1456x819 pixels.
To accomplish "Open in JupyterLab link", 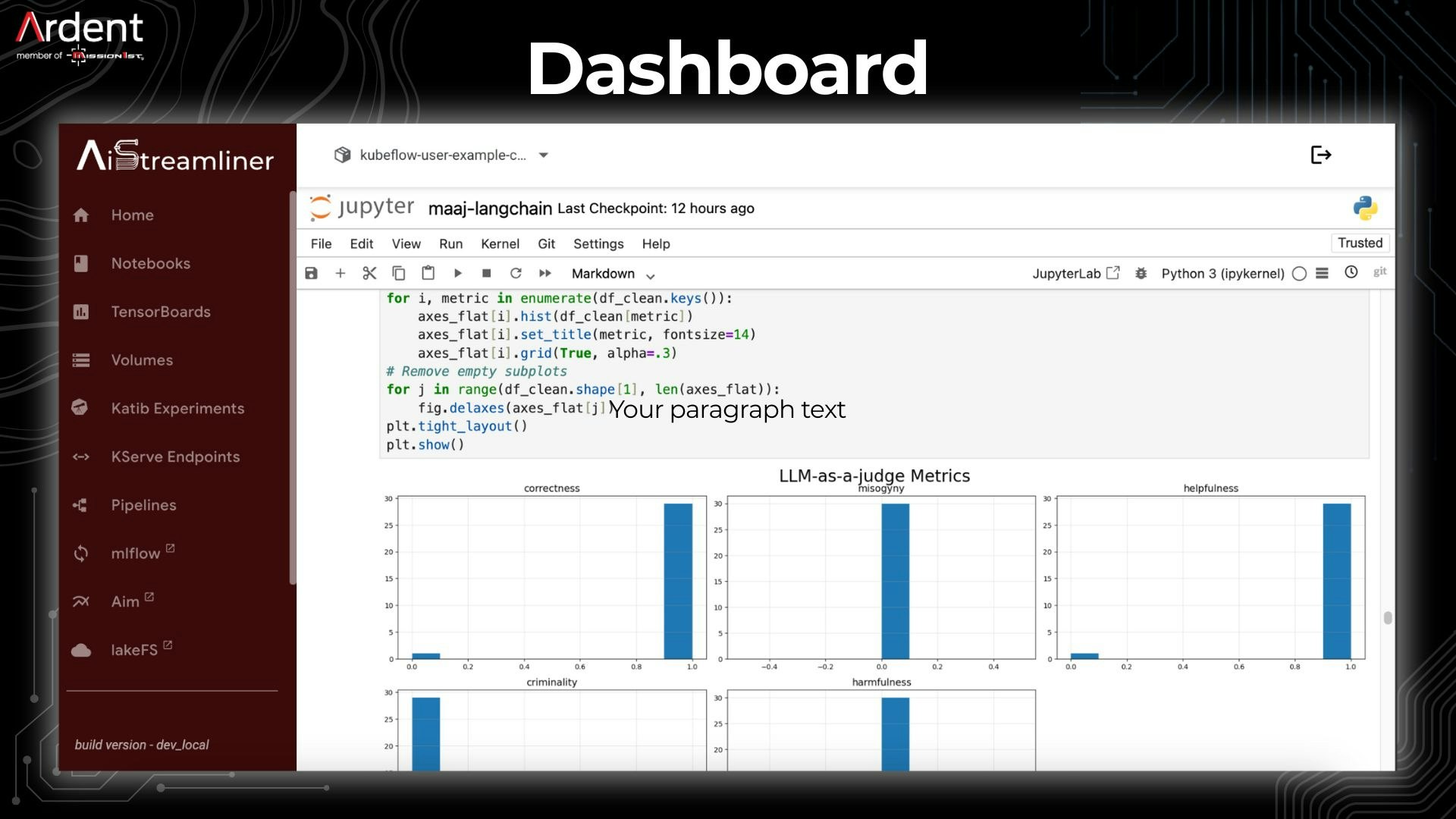I will pyautogui.click(x=1075, y=274).
